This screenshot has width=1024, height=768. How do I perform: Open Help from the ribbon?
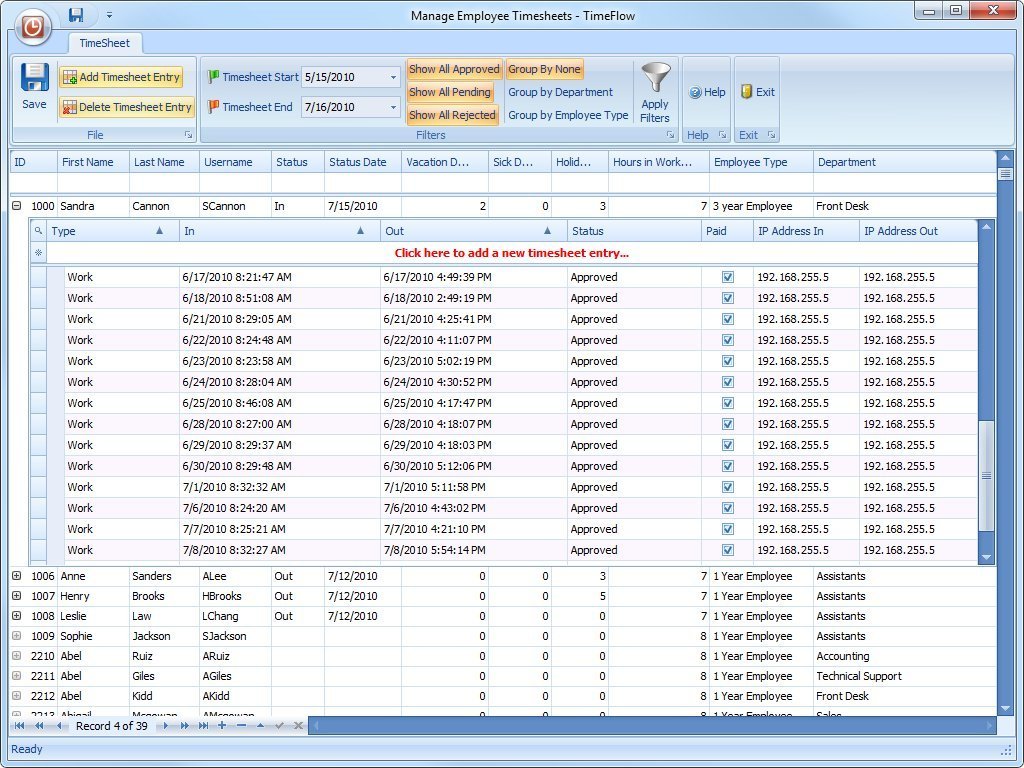click(x=707, y=92)
